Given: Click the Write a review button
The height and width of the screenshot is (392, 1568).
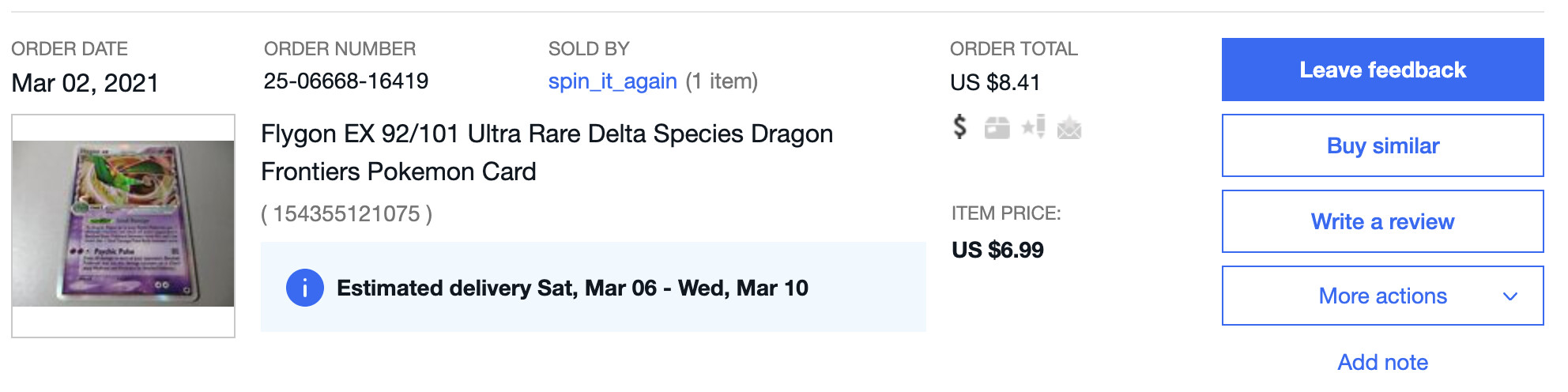Looking at the screenshot, I should coord(1383,221).
